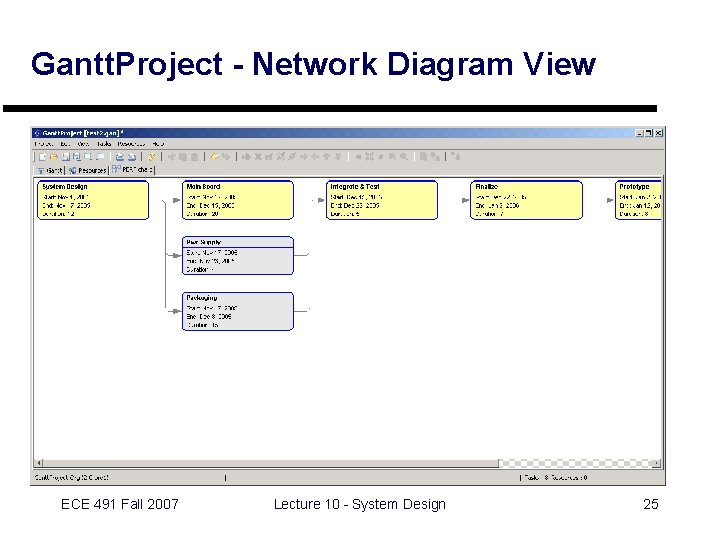Select the Pwr Supply task node
This screenshot has width=720, height=540.
coord(238,256)
